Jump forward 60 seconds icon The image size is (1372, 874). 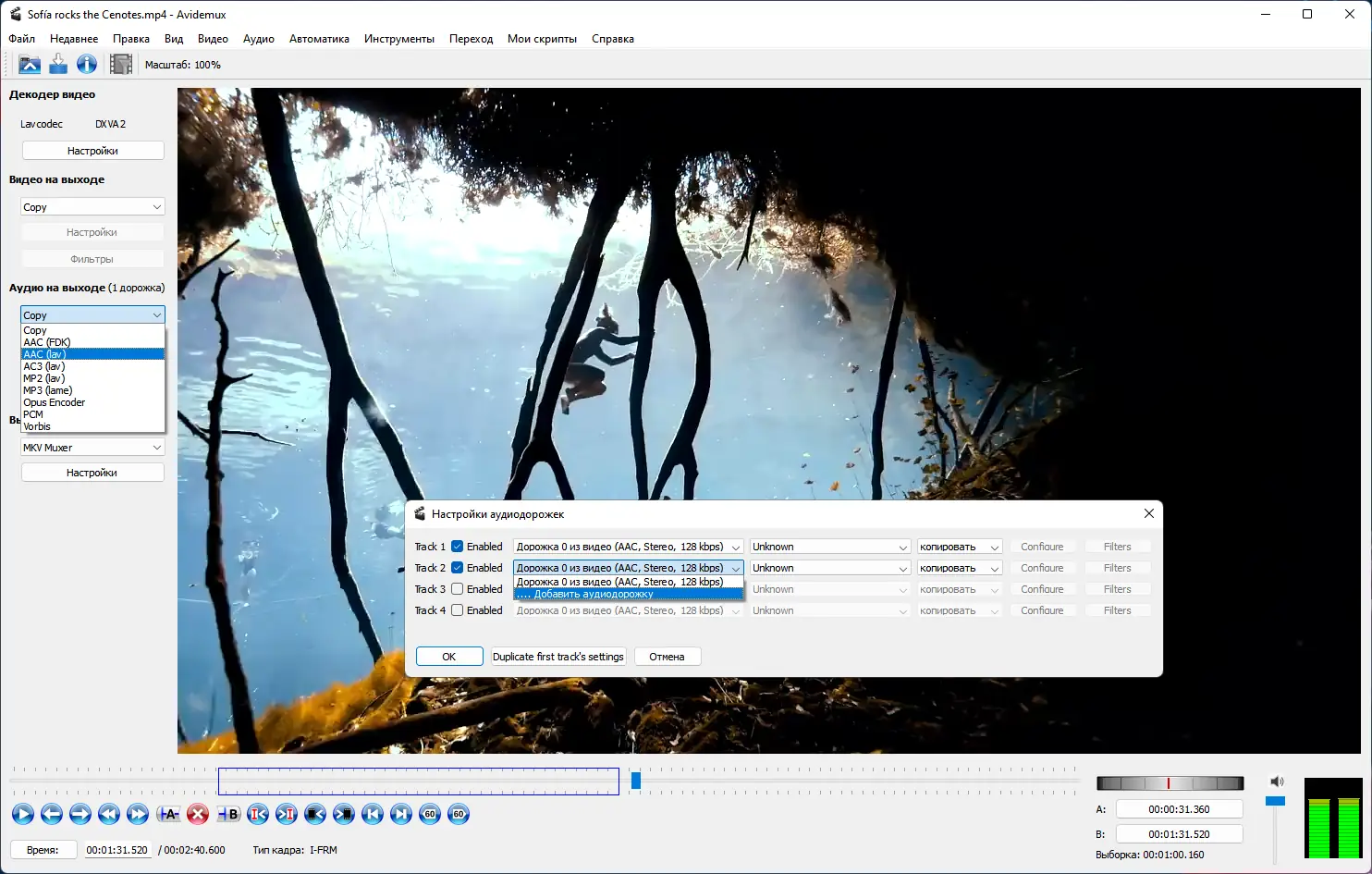pyautogui.click(x=459, y=814)
